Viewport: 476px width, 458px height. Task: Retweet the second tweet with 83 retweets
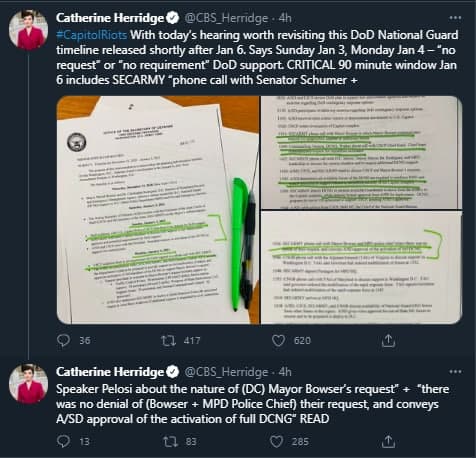(170, 442)
